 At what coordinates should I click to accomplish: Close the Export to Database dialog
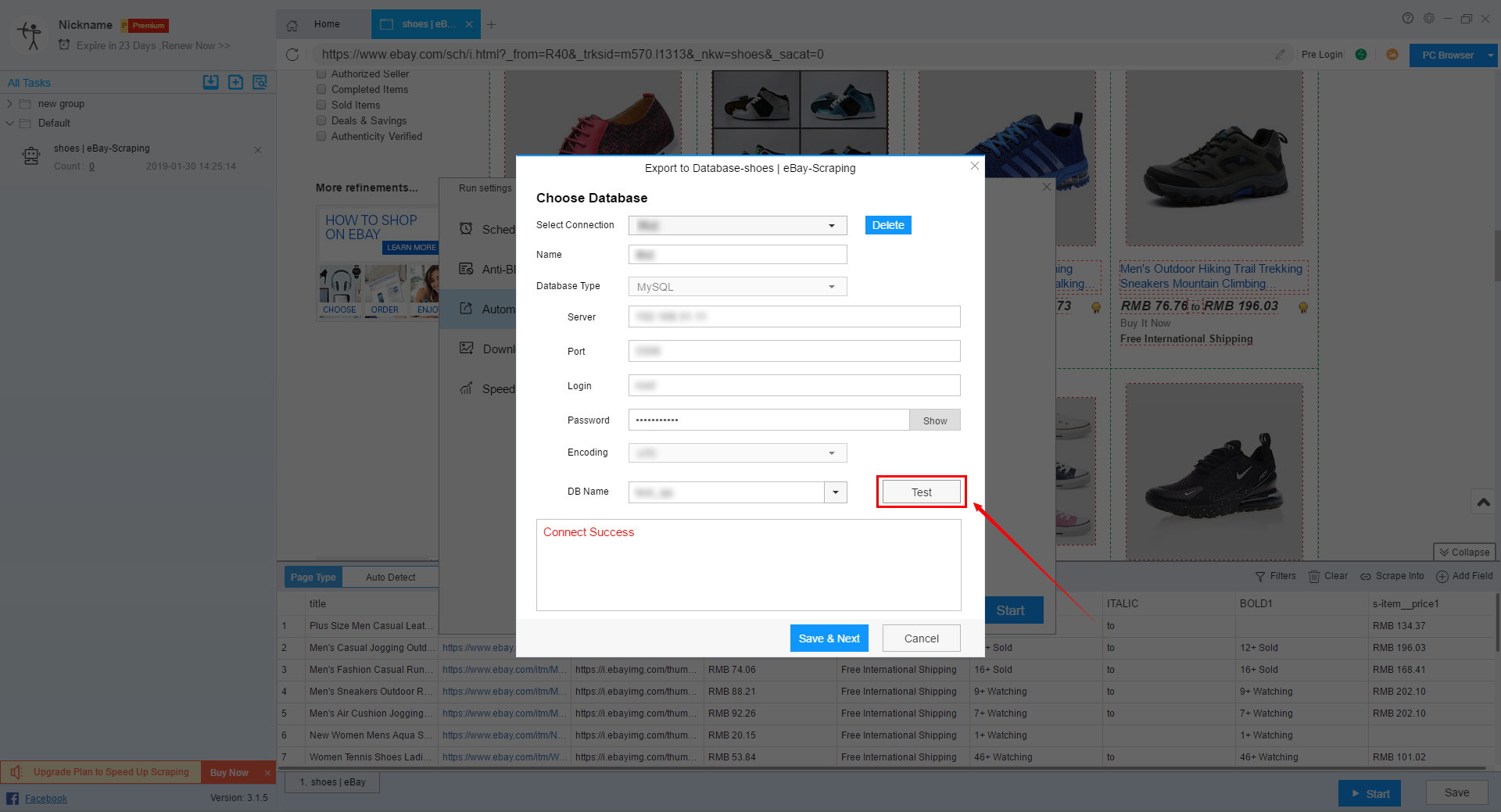tap(974, 166)
